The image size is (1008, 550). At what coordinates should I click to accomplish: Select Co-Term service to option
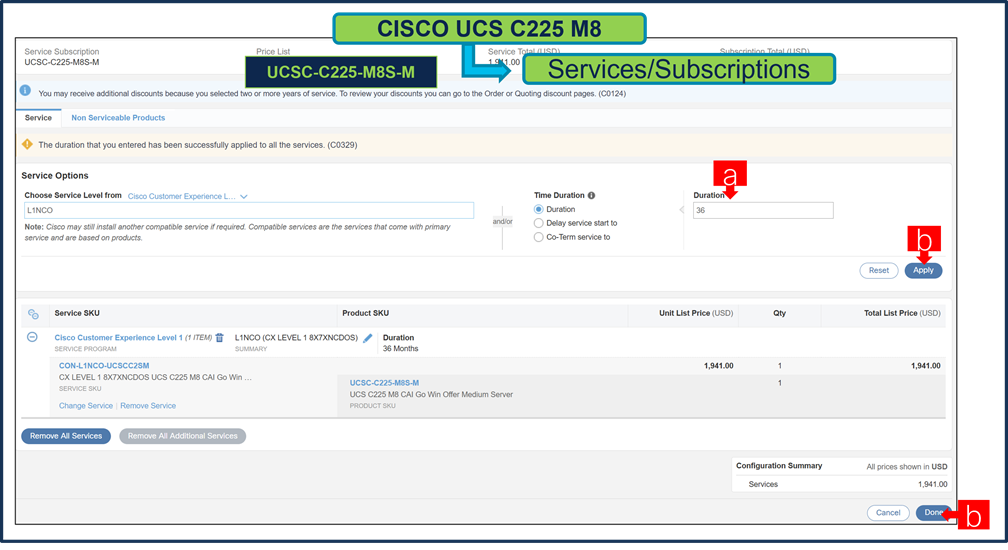539,237
